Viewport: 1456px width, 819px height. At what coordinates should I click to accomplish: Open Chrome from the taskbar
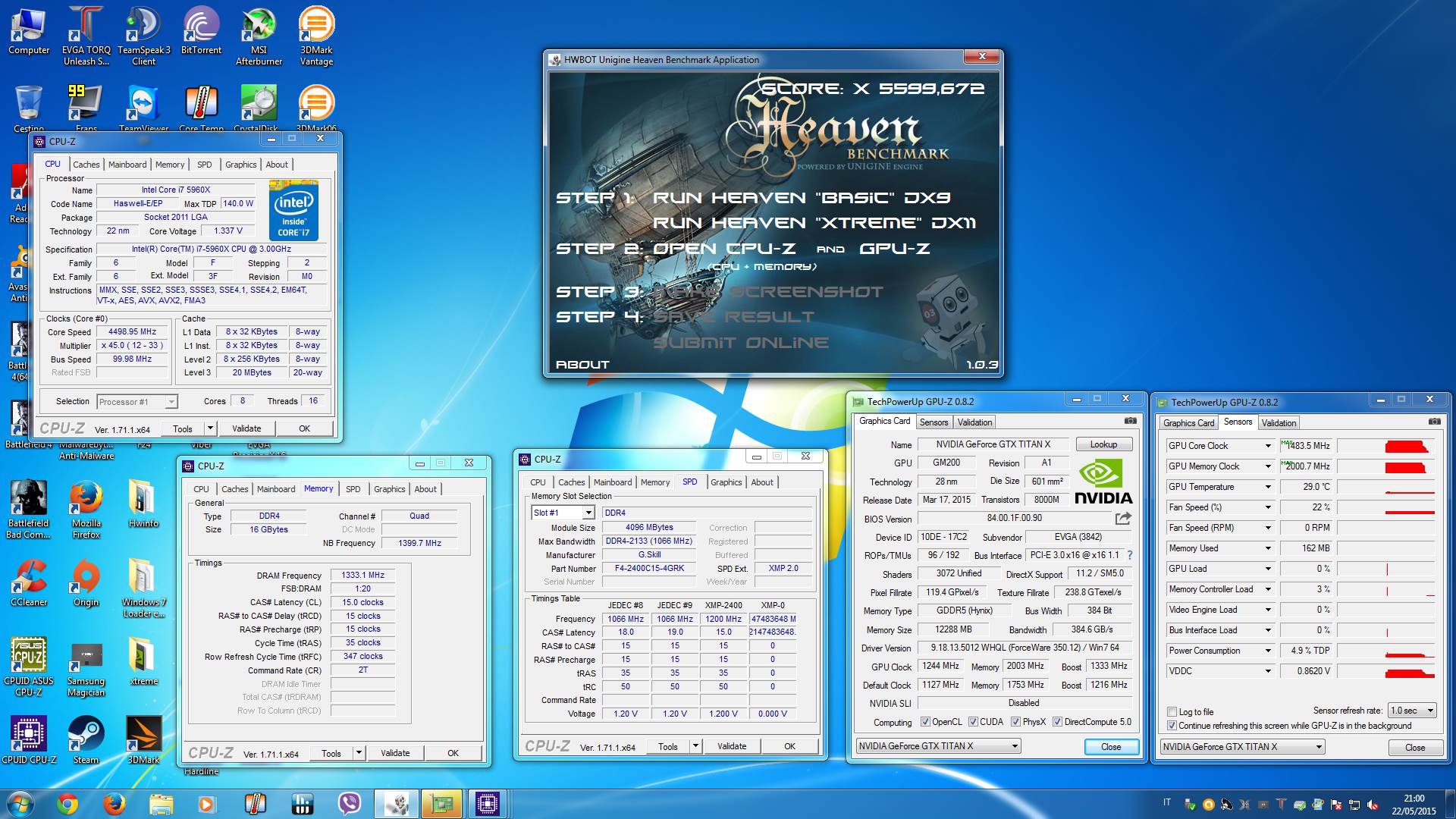point(67,804)
